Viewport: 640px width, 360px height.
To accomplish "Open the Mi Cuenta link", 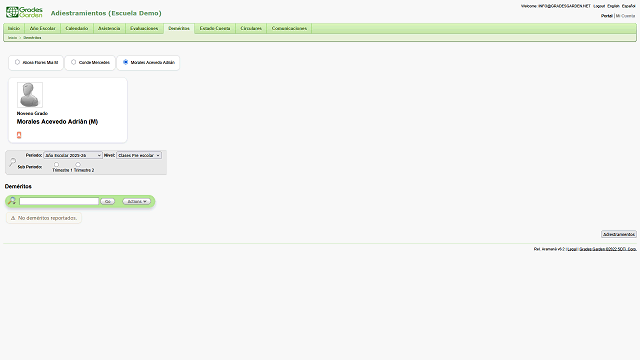I will point(625,16).
